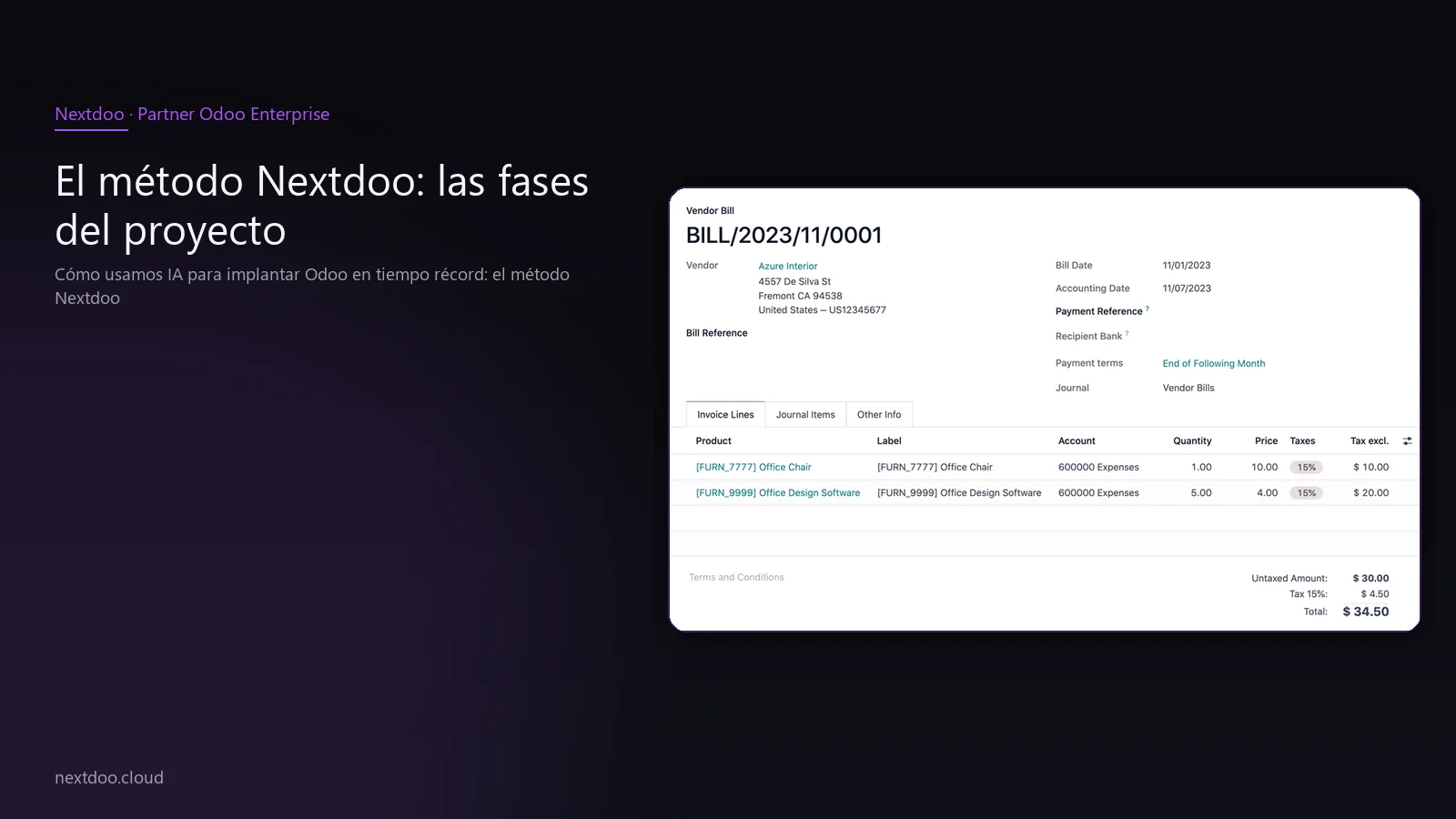The width and height of the screenshot is (1456, 819).
Task: Click the column settings adjust icon
Action: [1407, 441]
